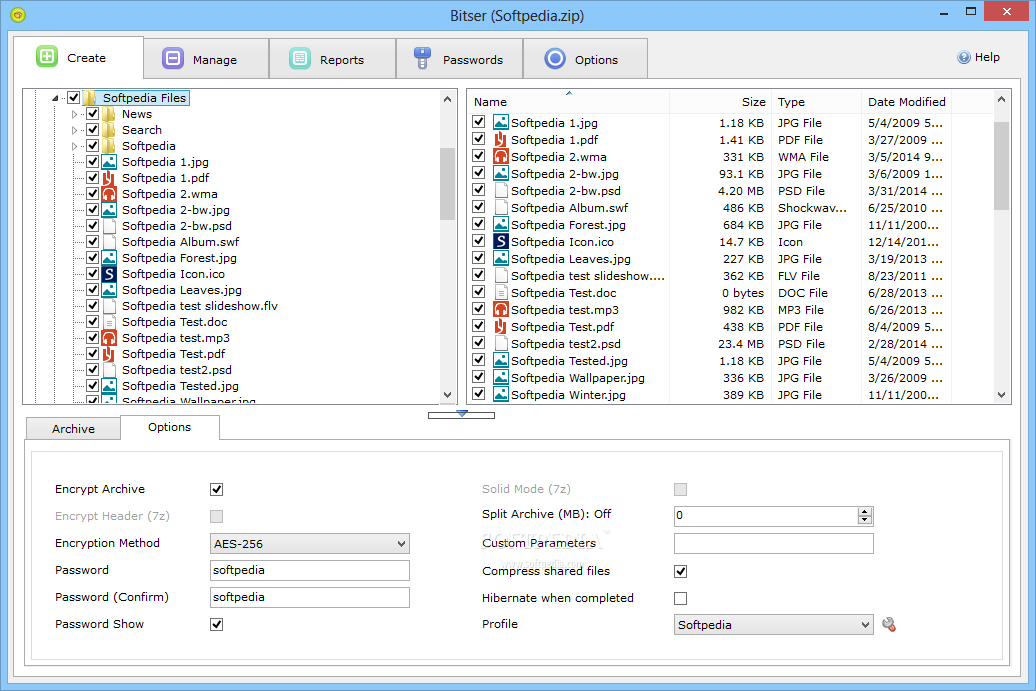Enable Hibernate when completed checkbox
The image size is (1036, 691).
click(681, 599)
